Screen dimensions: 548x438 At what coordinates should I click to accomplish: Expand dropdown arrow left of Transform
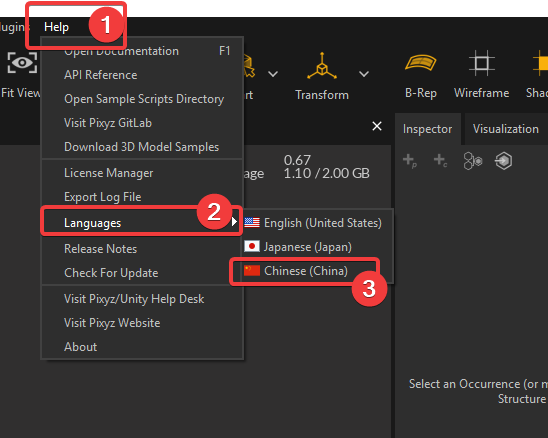pos(273,74)
